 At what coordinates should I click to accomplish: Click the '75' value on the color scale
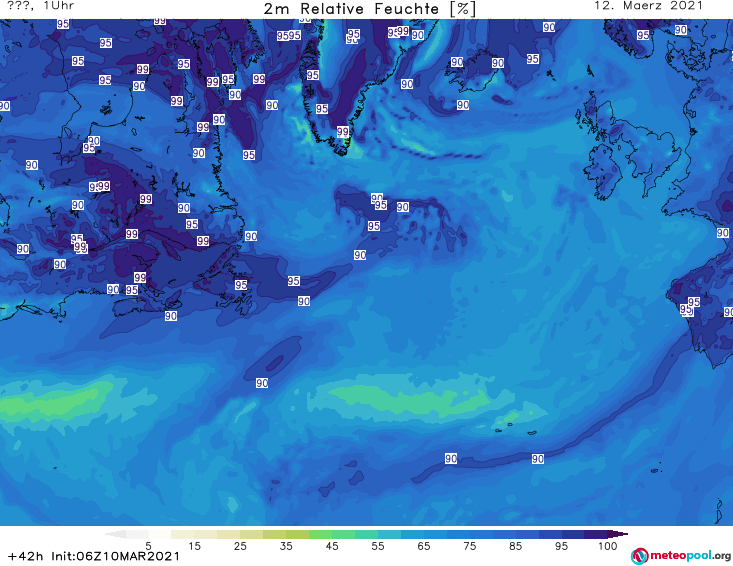(469, 546)
